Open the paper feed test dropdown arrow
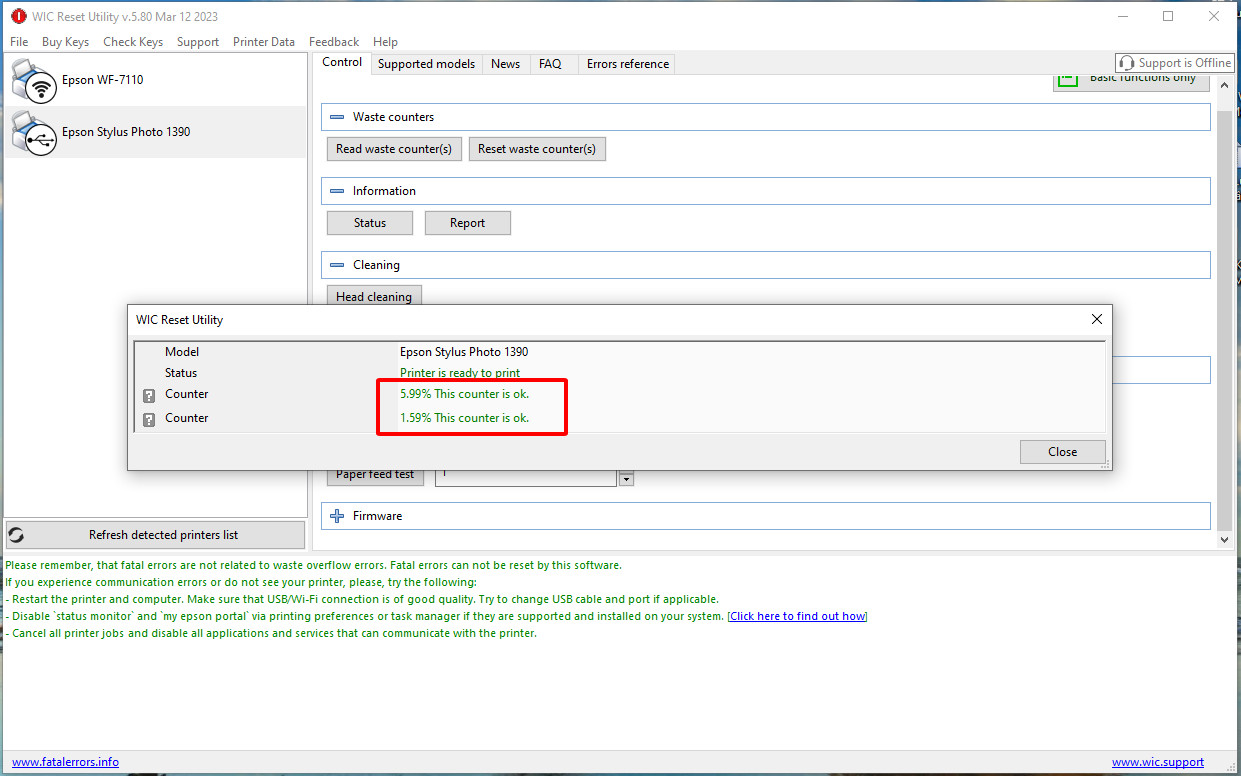The image size is (1241, 776). click(627, 479)
